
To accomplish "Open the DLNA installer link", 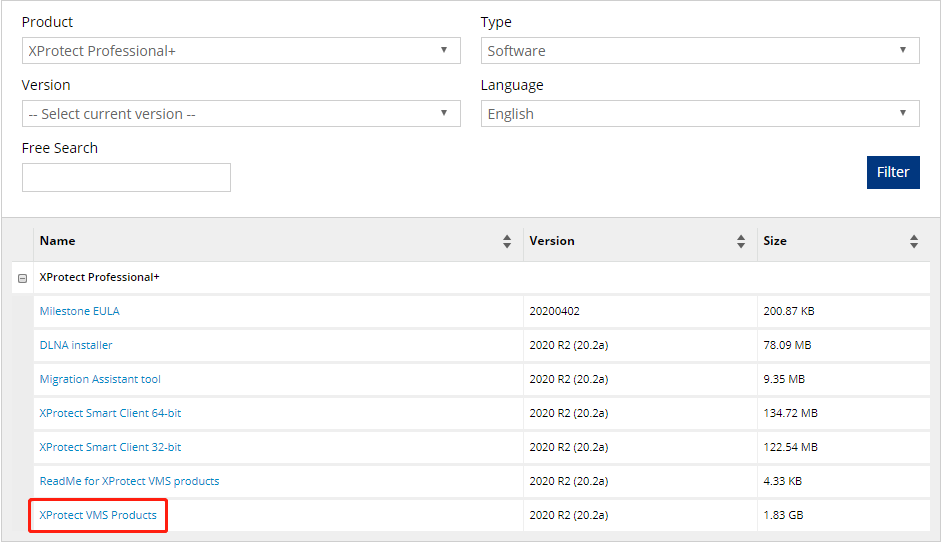I will coord(76,345).
